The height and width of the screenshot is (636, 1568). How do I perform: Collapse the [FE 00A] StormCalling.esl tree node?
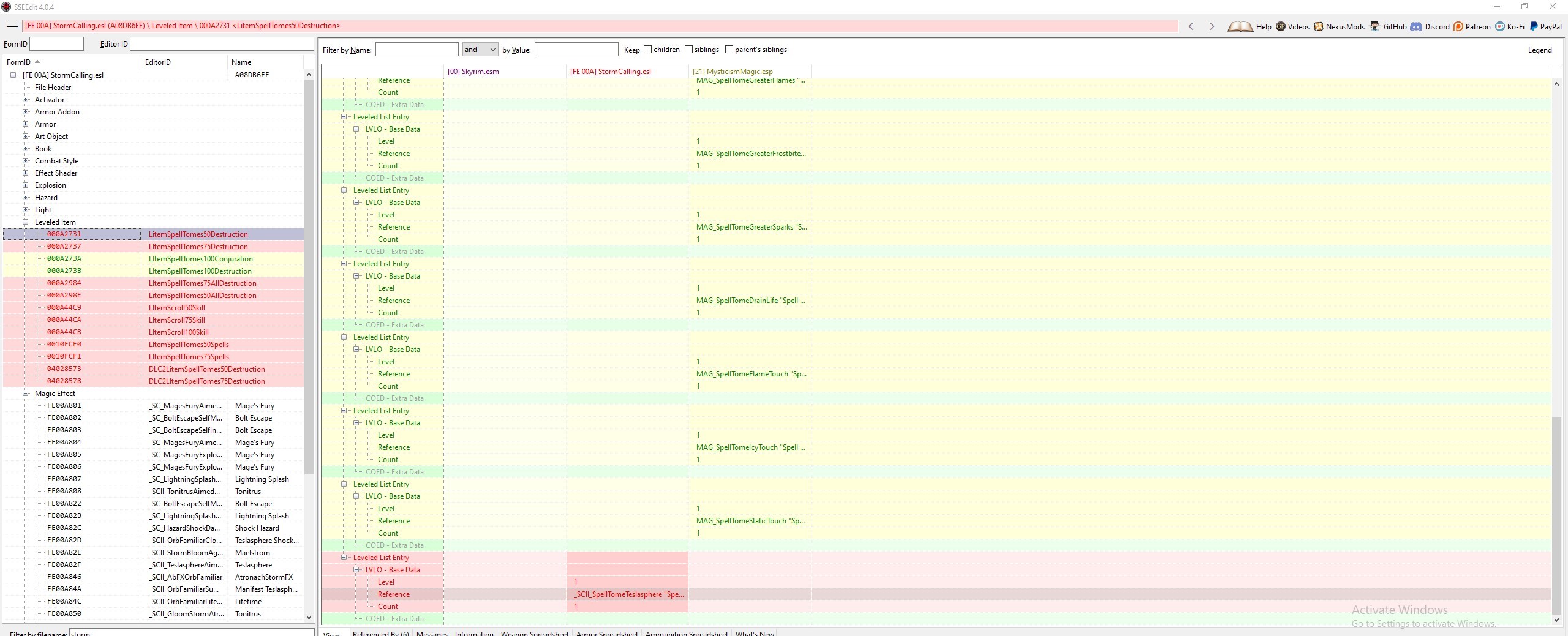(13, 75)
